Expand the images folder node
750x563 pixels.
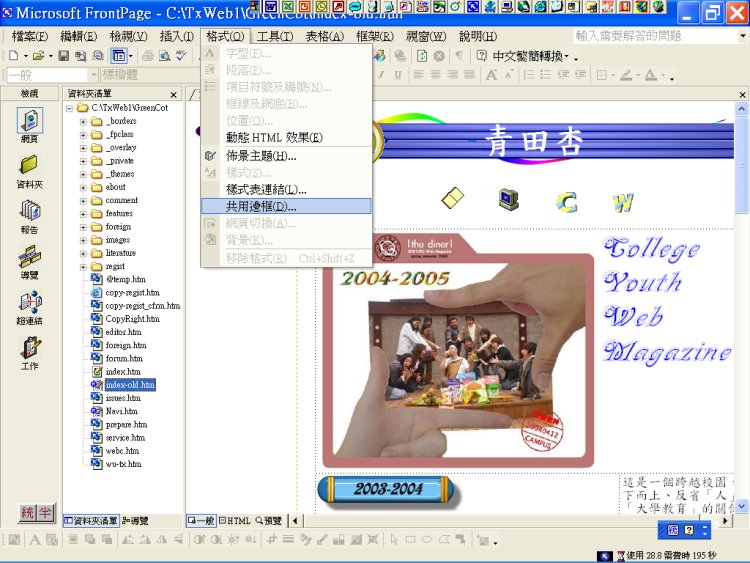[85, 240]
